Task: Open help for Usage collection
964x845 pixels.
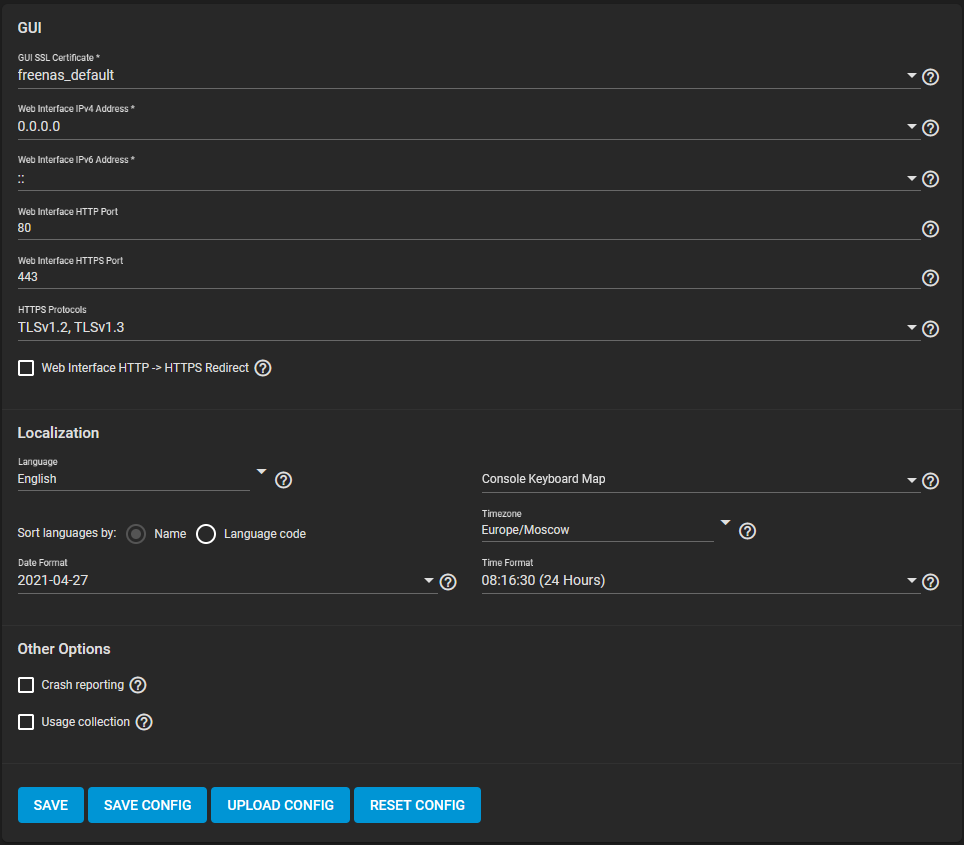Action: click(x=144, y=722)
